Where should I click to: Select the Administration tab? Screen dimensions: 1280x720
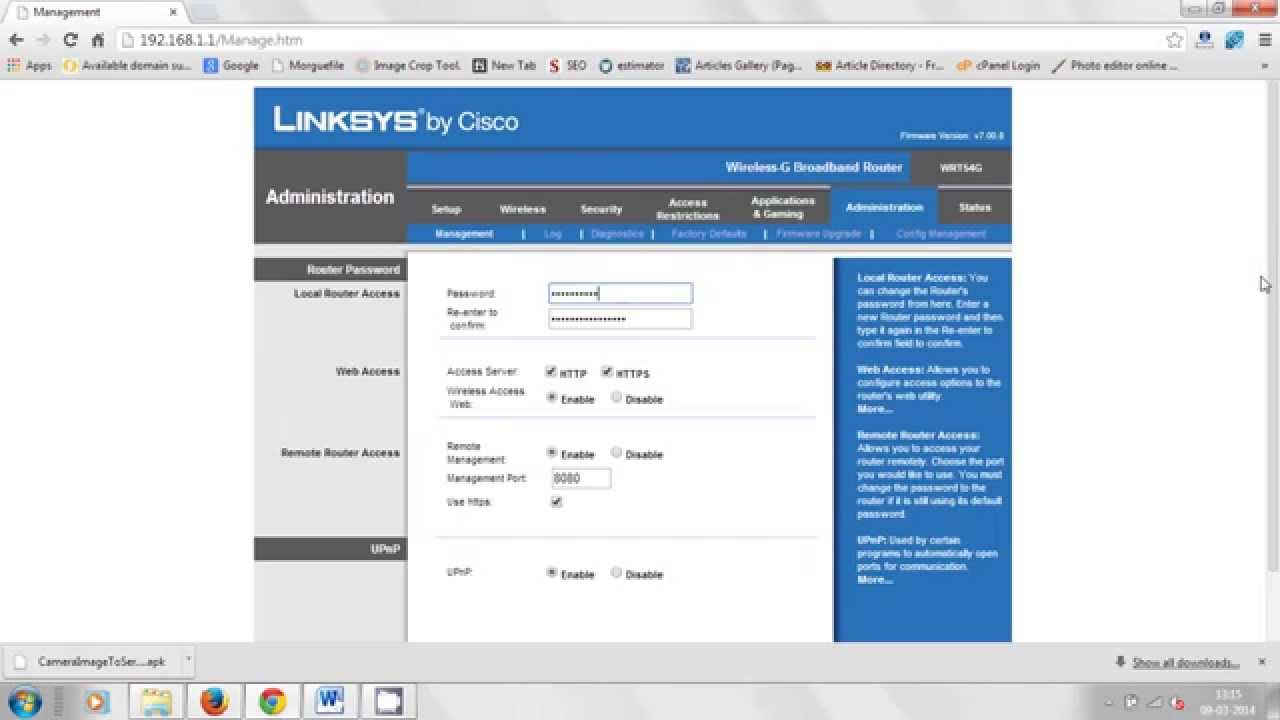884,207
